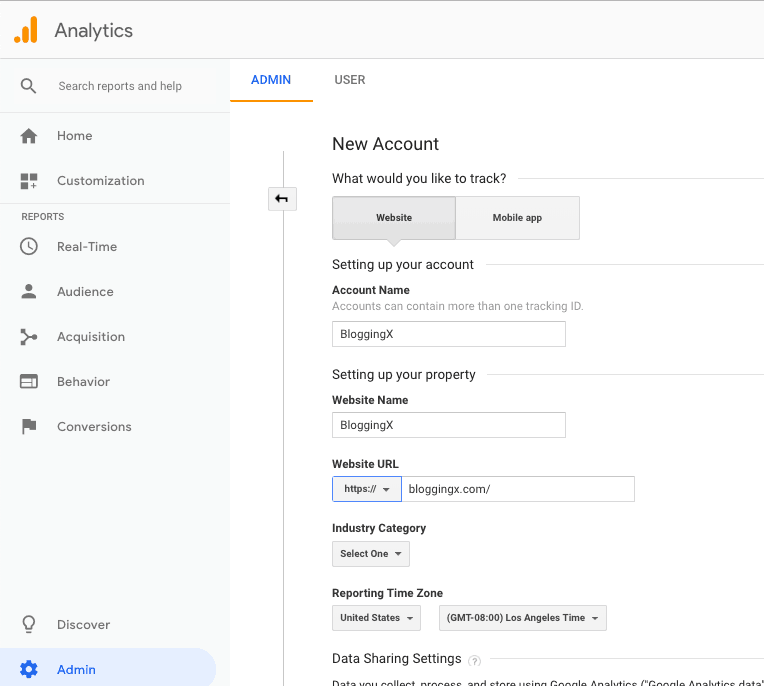The height and width of the screenshot is (686, 764).
Task: Open the United States country dropdown
Action: click(x=376, y=618)
